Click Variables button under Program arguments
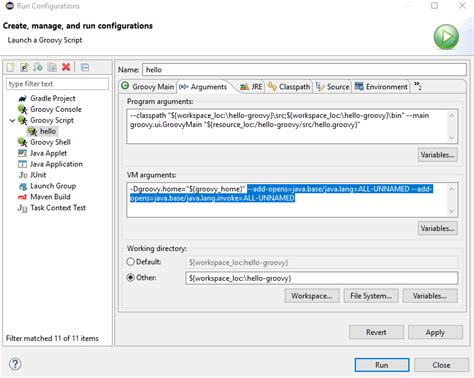This screenshot has width=474, height=378. (437, 155)
